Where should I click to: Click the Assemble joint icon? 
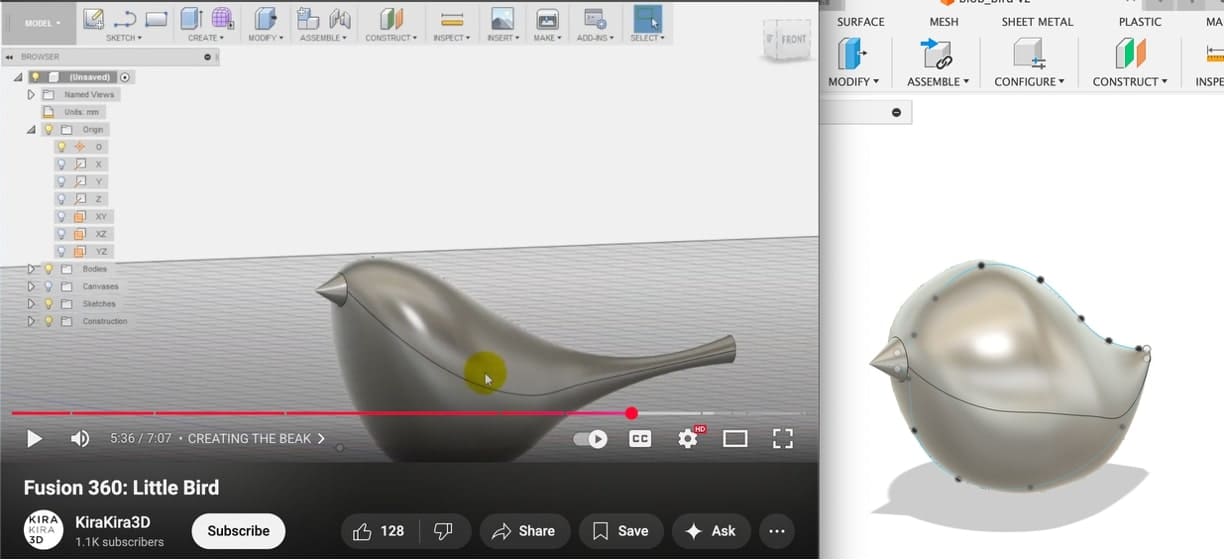click(x=937, y=54)
